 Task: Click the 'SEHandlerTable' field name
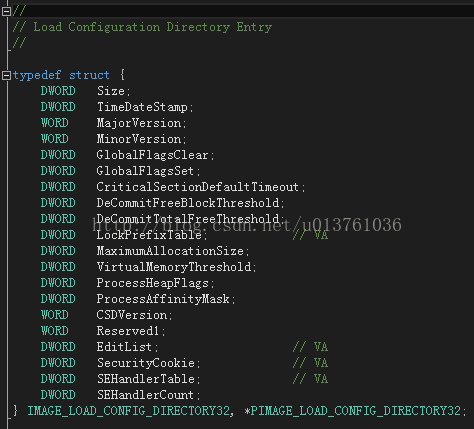[x=146, y=379]
